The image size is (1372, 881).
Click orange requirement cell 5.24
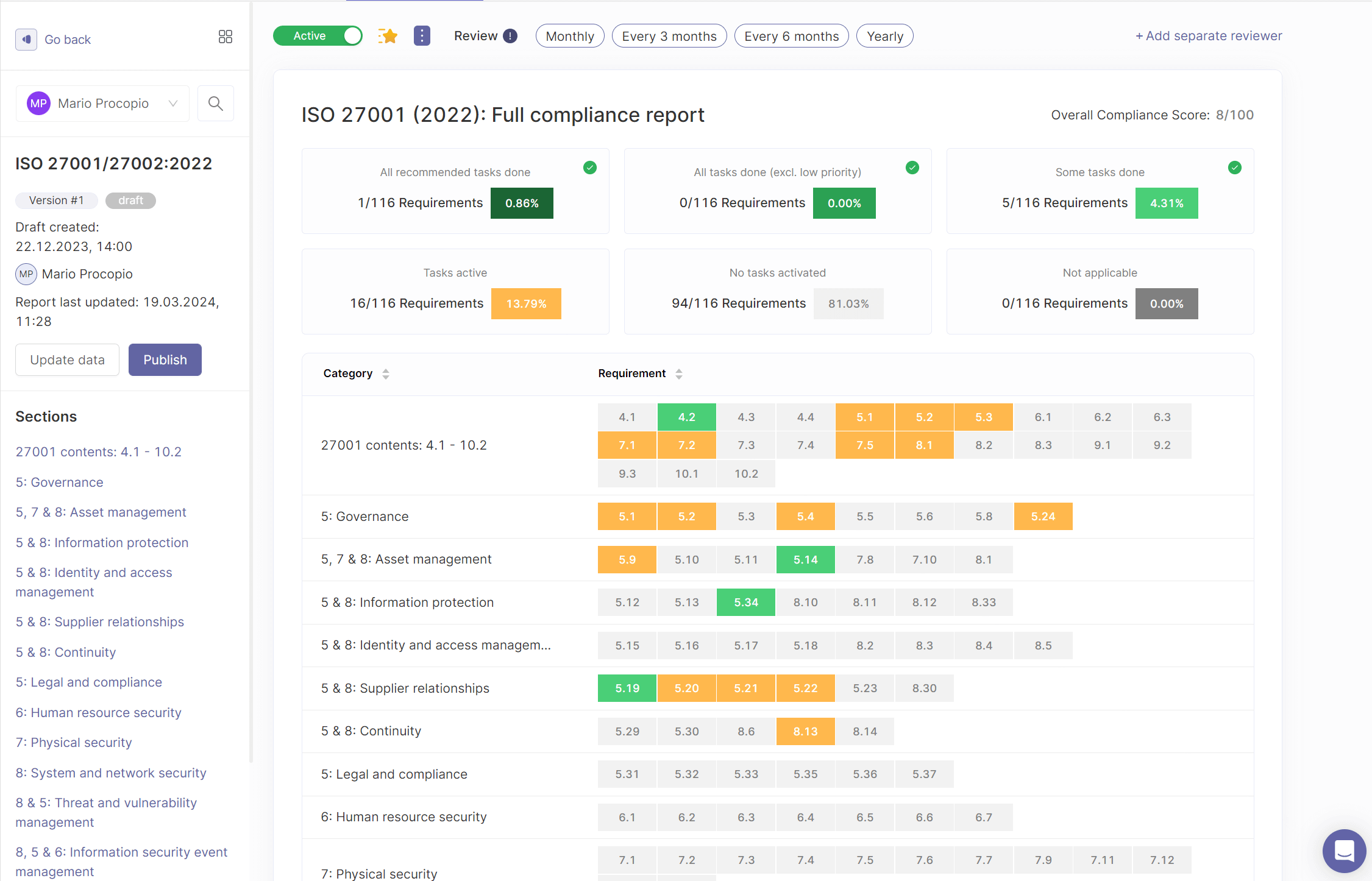1043,517
